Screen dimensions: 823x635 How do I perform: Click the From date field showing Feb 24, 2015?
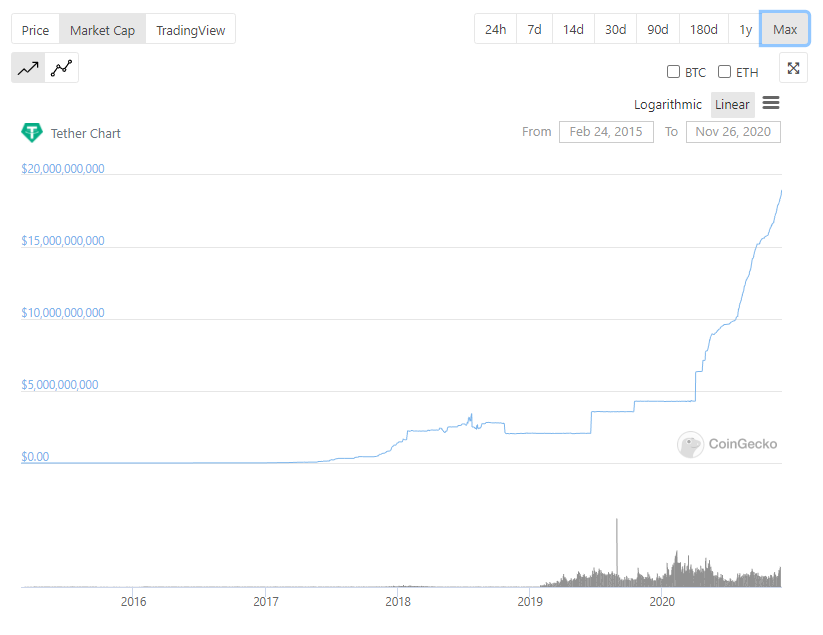(x=606, y=131)
